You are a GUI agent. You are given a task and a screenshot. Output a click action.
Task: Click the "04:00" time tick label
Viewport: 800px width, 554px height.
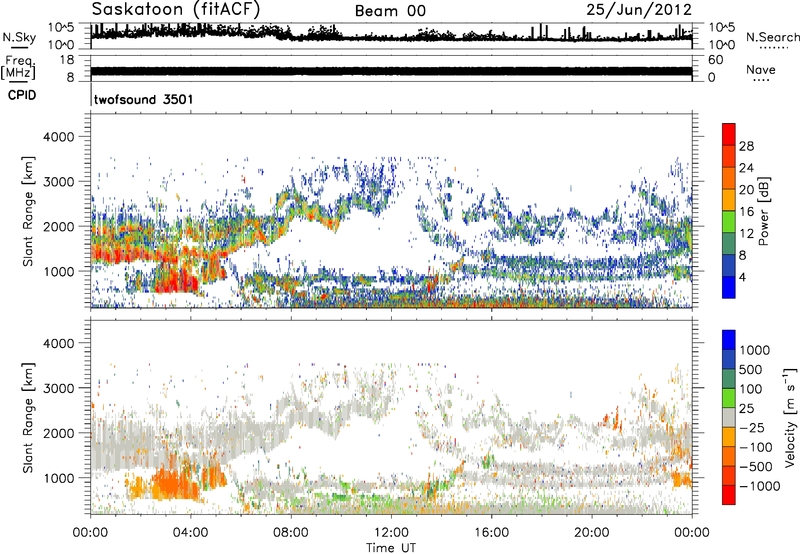190,533
